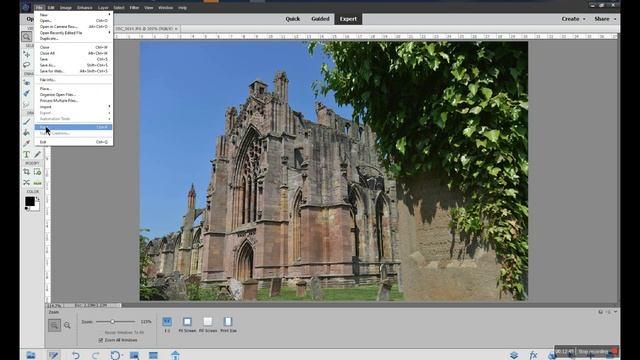Choose Open in Camera Raw
This screenshot has height=360, width=640.
(73, 27)
